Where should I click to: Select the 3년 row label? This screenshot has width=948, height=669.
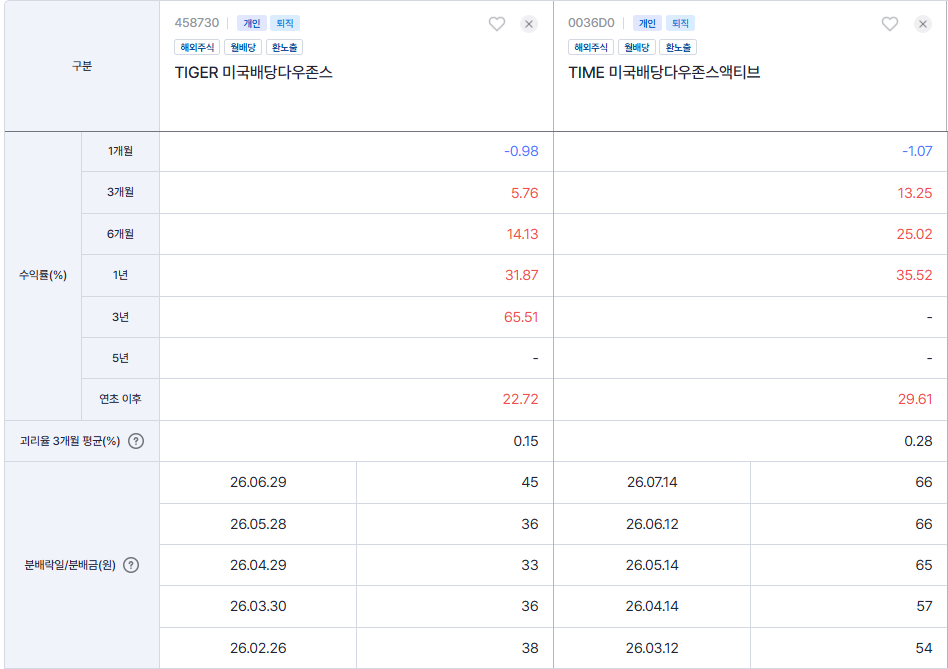click(120, 317)
